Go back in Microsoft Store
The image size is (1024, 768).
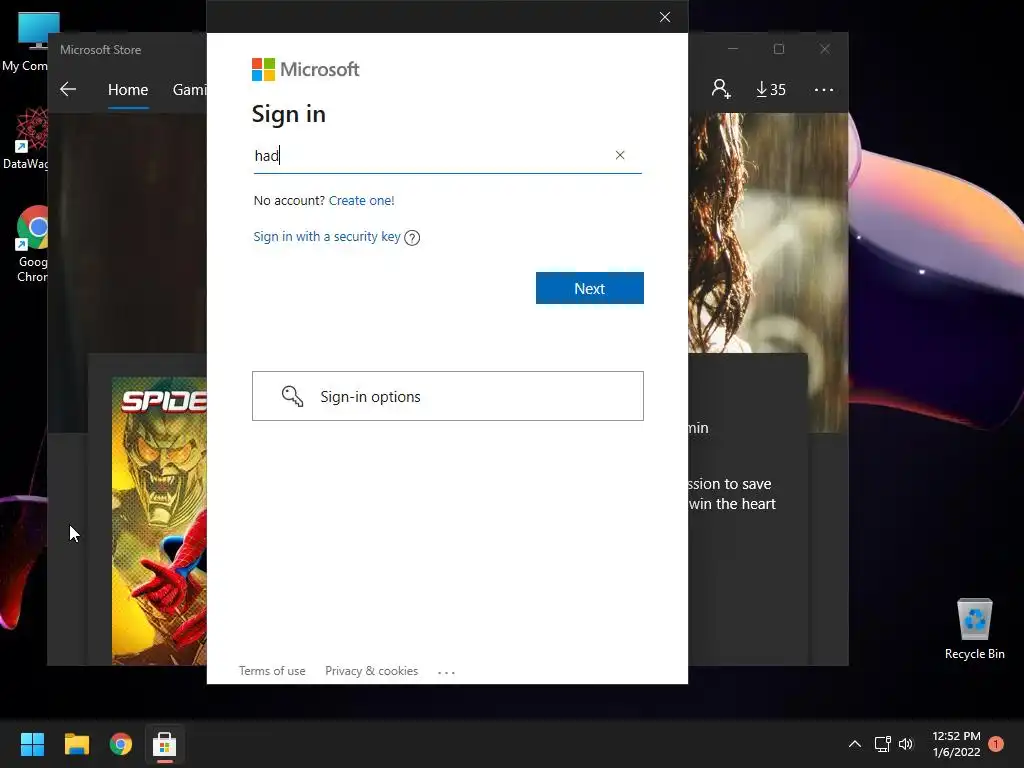pyautogui.click(x=68, y=89)
